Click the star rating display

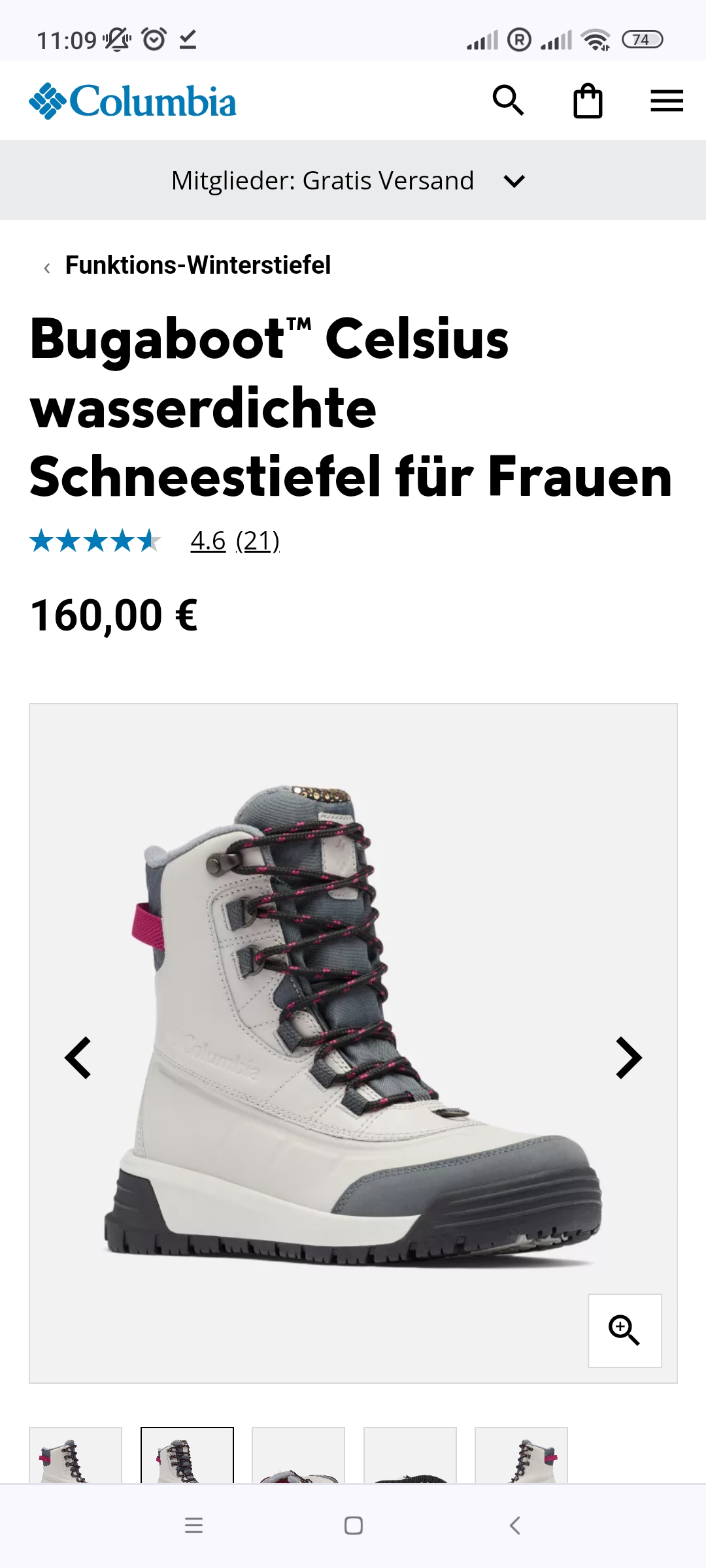pyautogui.click(x=95, y=541)
